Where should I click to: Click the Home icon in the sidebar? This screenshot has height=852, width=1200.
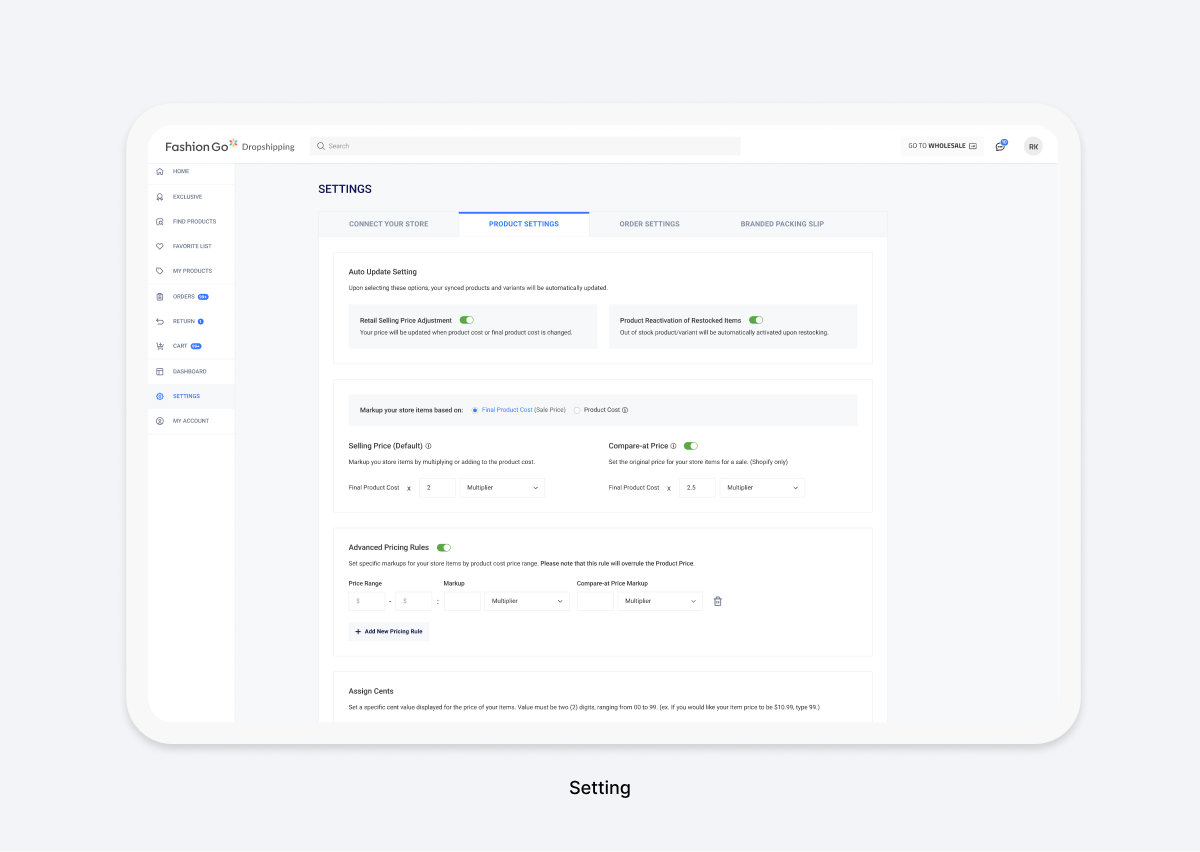160,172
